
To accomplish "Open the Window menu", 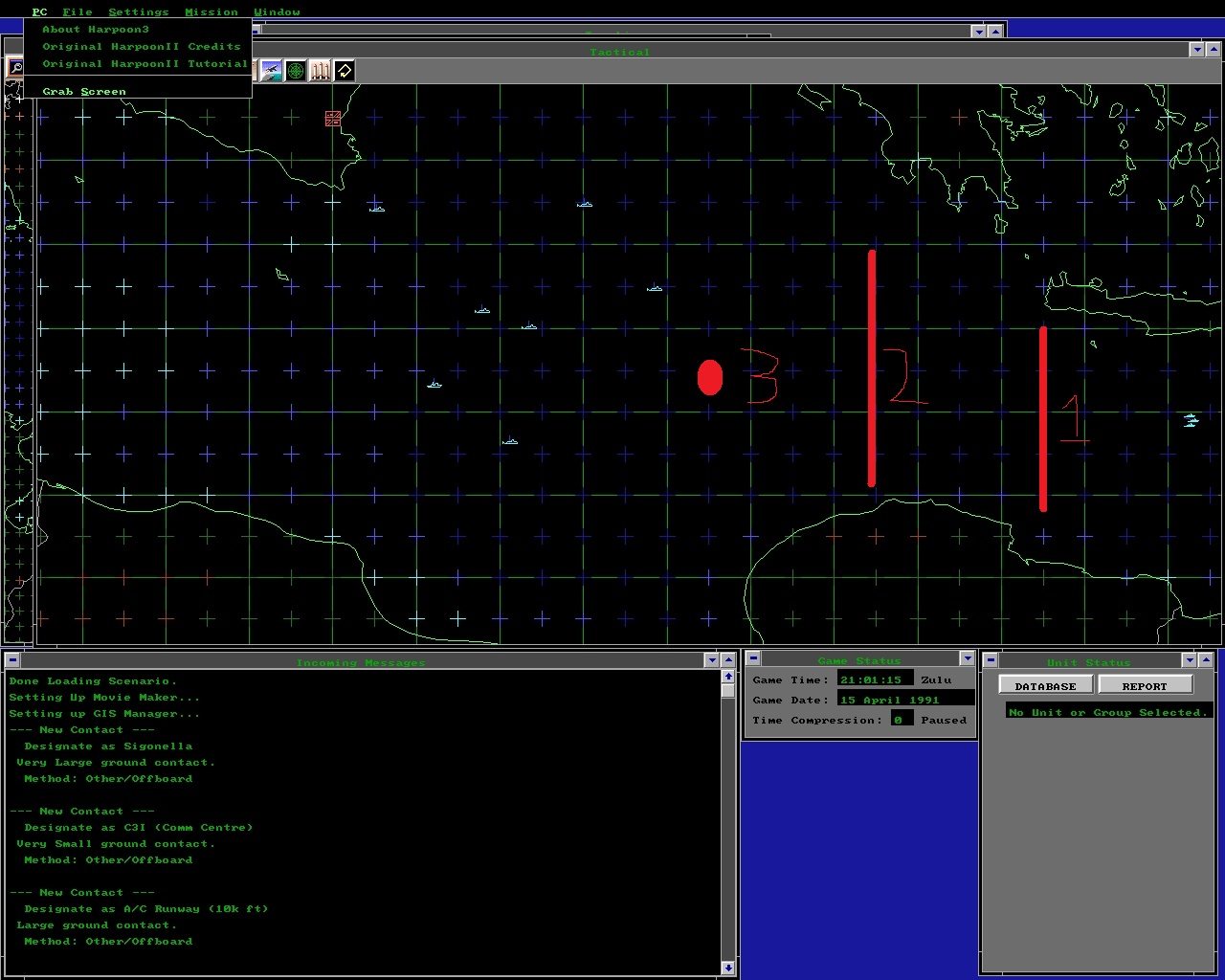I will [277, 11].
